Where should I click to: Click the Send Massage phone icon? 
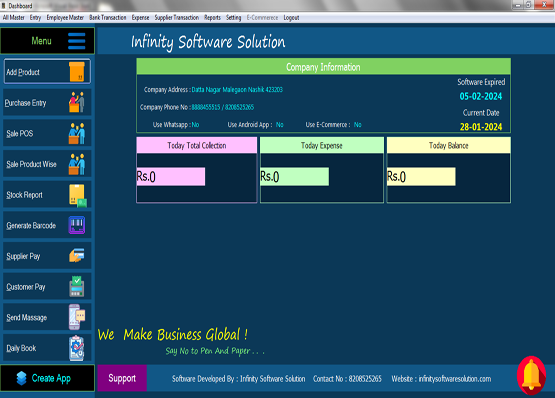coord(77,317)
